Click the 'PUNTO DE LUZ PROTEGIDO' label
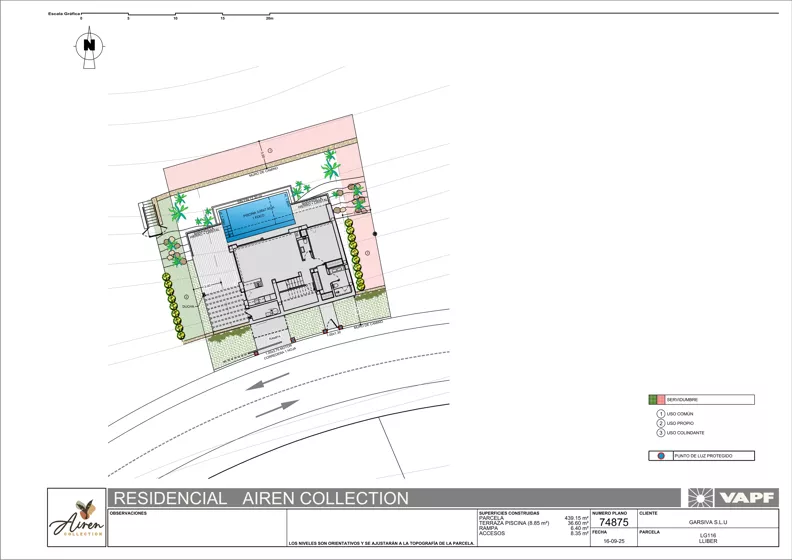The height and width of the screenshot is (560, 792). pyautogui.click(x=703, y=456)
